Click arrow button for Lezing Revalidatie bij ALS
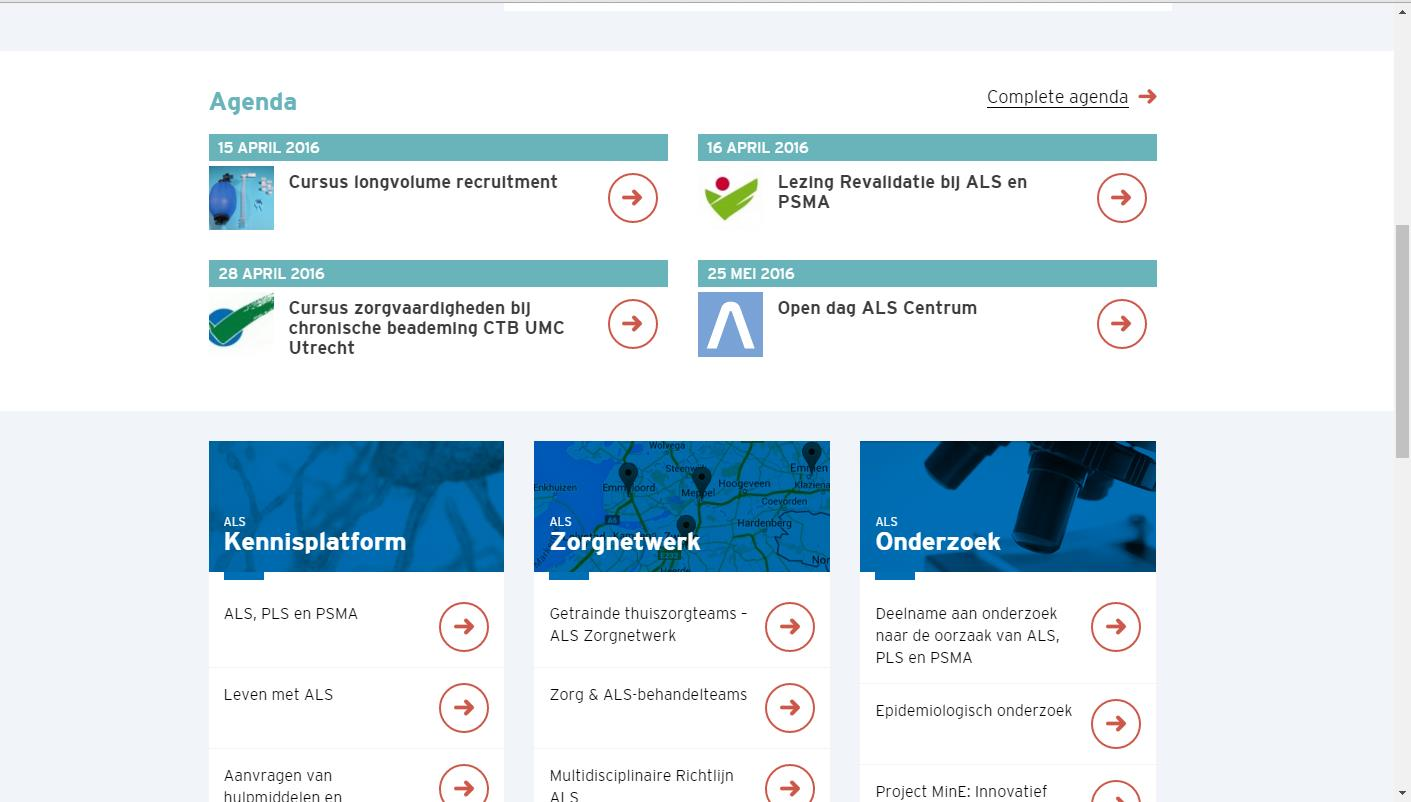Viewport: 1411px width, 802px height. pos(1122,198)
